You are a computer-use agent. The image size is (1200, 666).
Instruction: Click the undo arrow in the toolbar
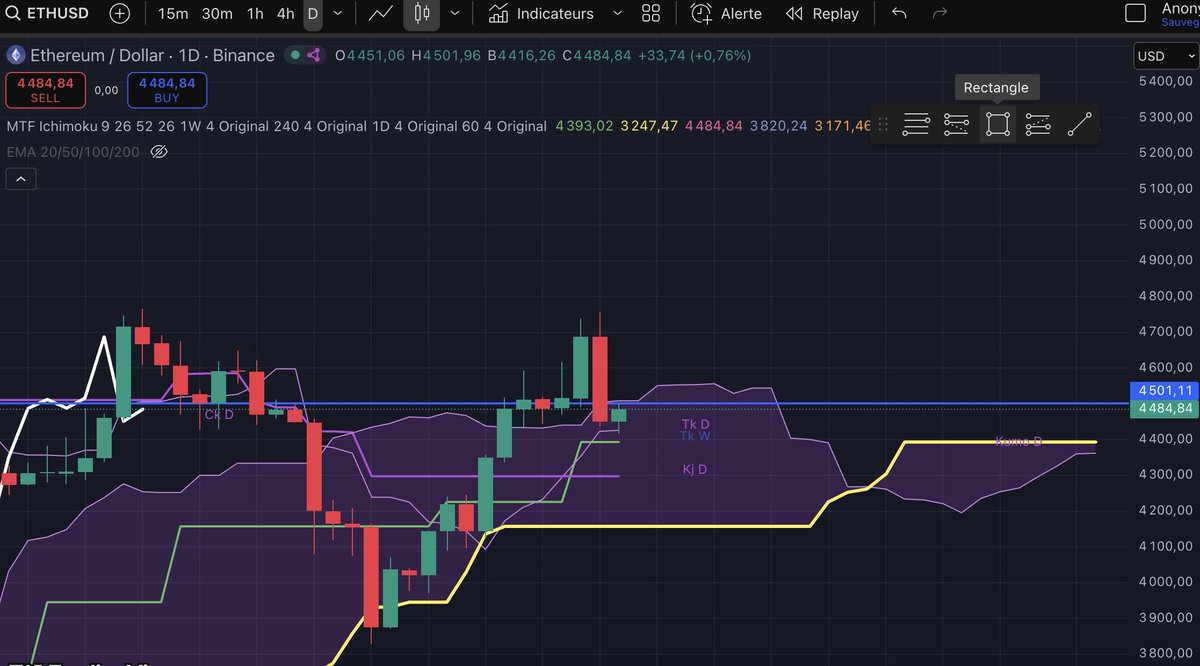tap(897, 13)
